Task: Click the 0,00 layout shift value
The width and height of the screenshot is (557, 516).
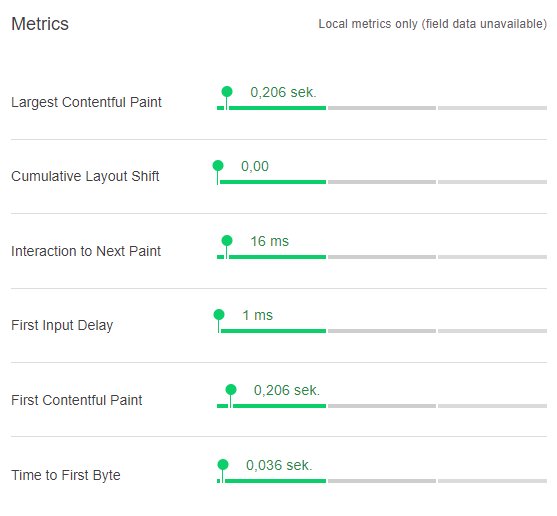Action: 255,166
